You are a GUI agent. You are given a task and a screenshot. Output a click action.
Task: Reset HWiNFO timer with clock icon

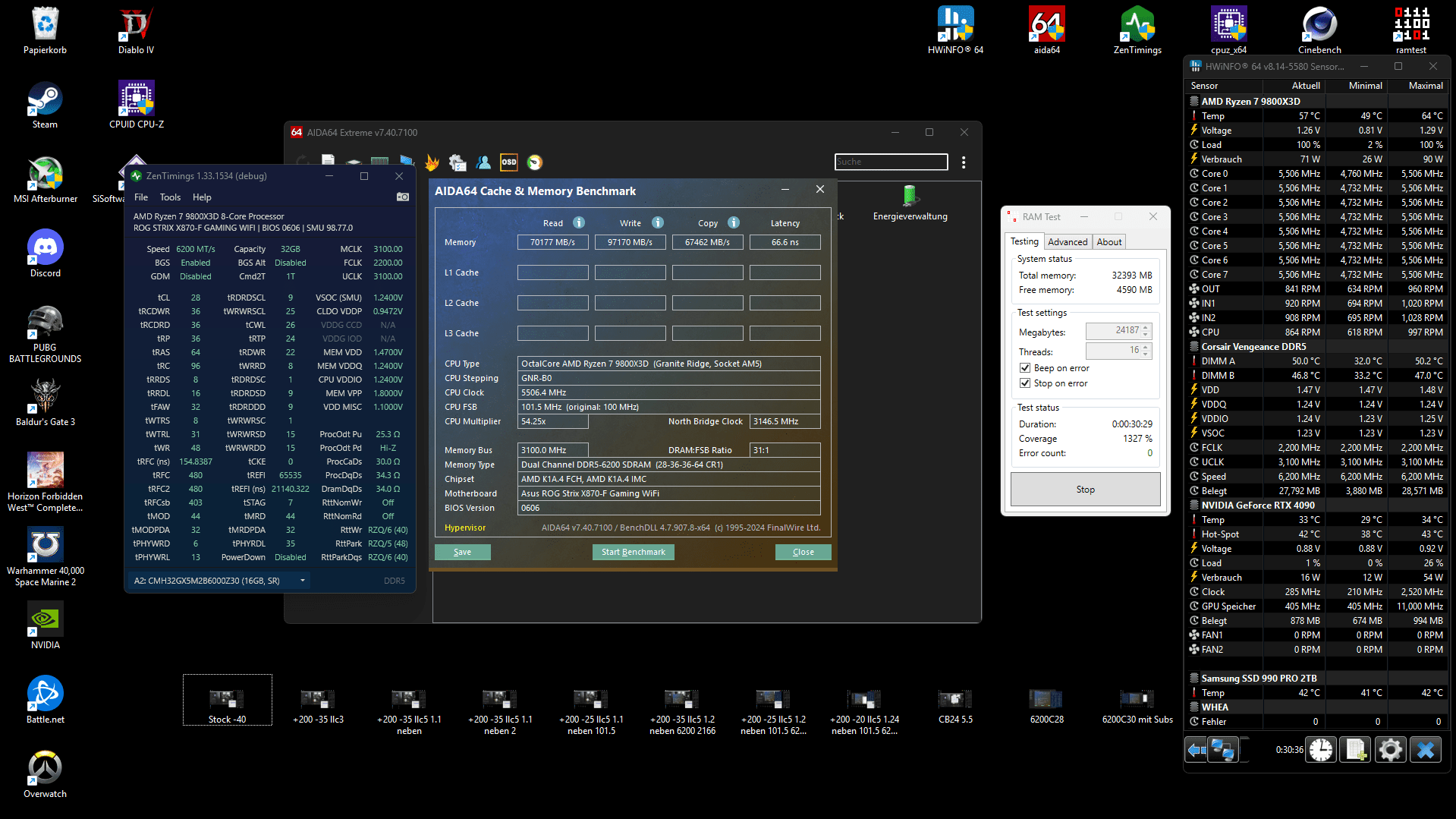tap(1321, 750)
